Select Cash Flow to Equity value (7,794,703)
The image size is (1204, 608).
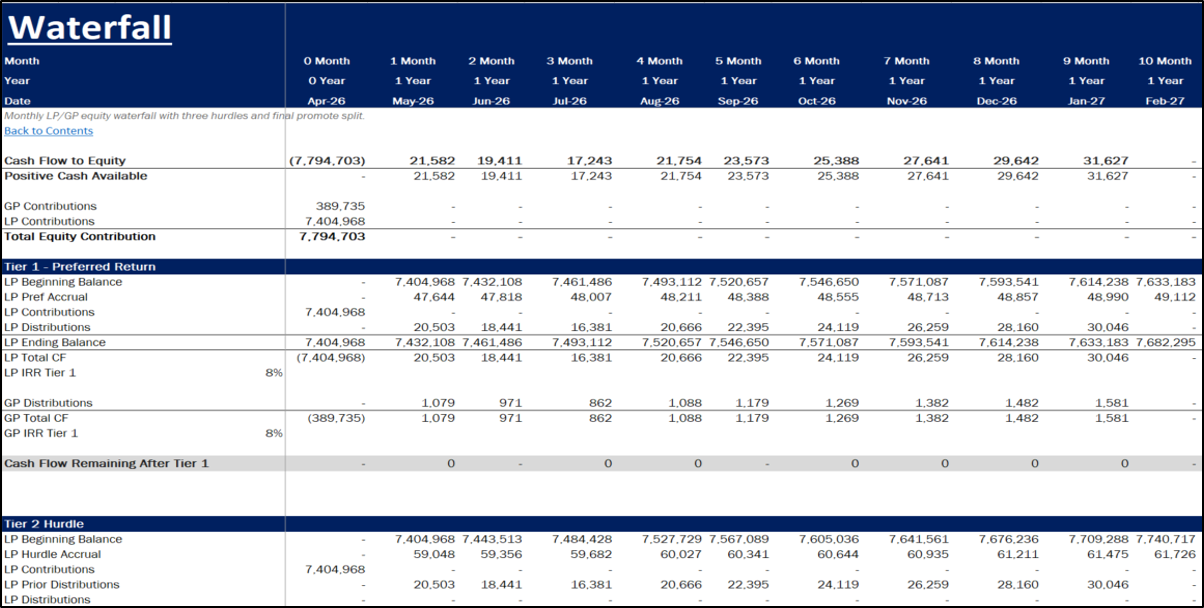(327, 161)
